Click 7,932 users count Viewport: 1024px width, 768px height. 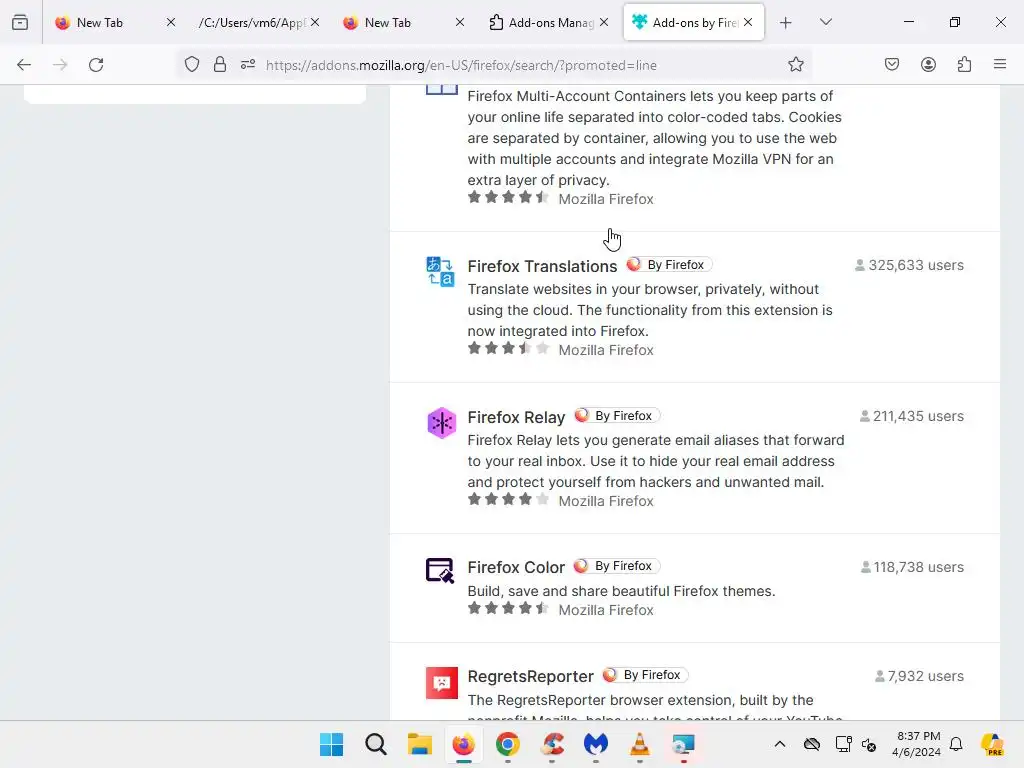[x=920, y=676]
